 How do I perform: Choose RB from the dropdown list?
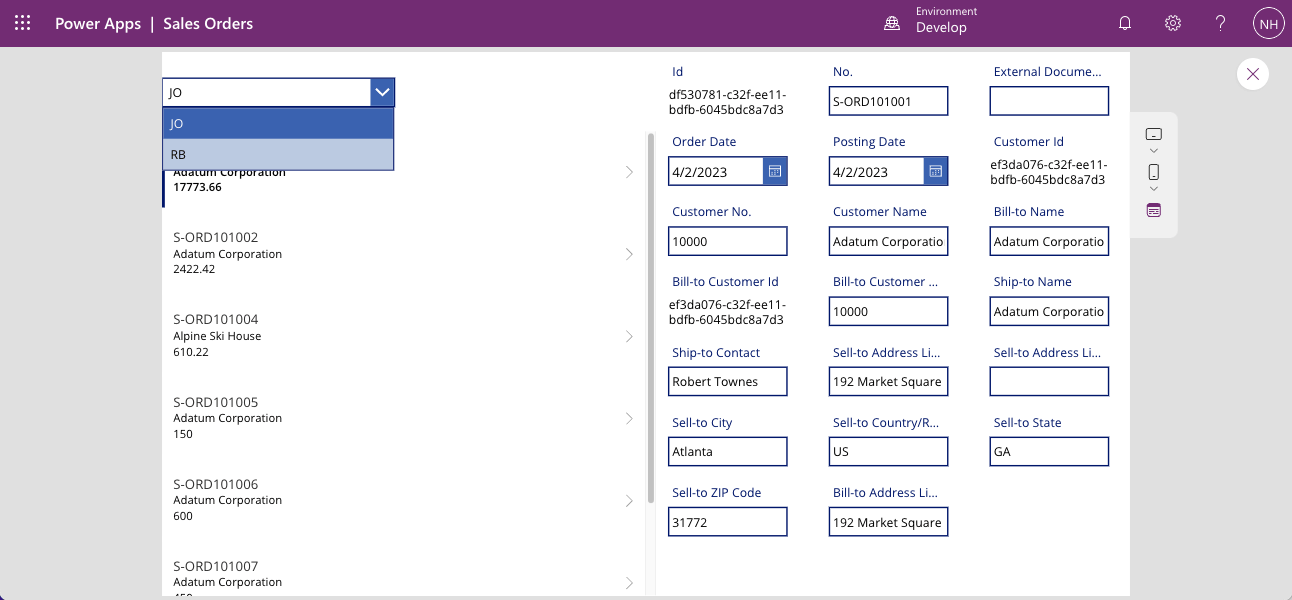click(x=278, y=155)
